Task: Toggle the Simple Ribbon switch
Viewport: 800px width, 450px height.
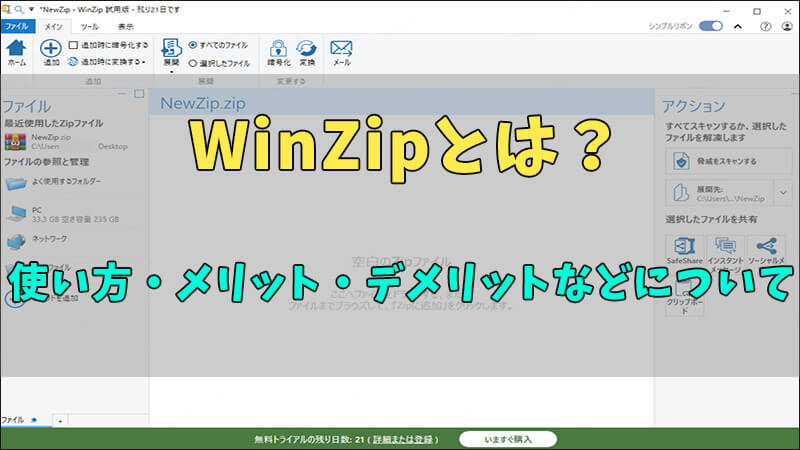Action: (710, 26)
